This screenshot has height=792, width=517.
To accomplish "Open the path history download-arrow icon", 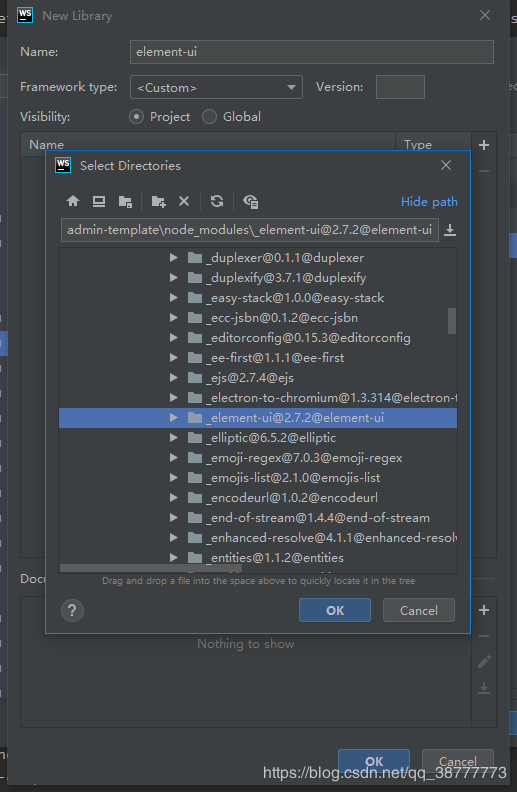I will [450, 230].
